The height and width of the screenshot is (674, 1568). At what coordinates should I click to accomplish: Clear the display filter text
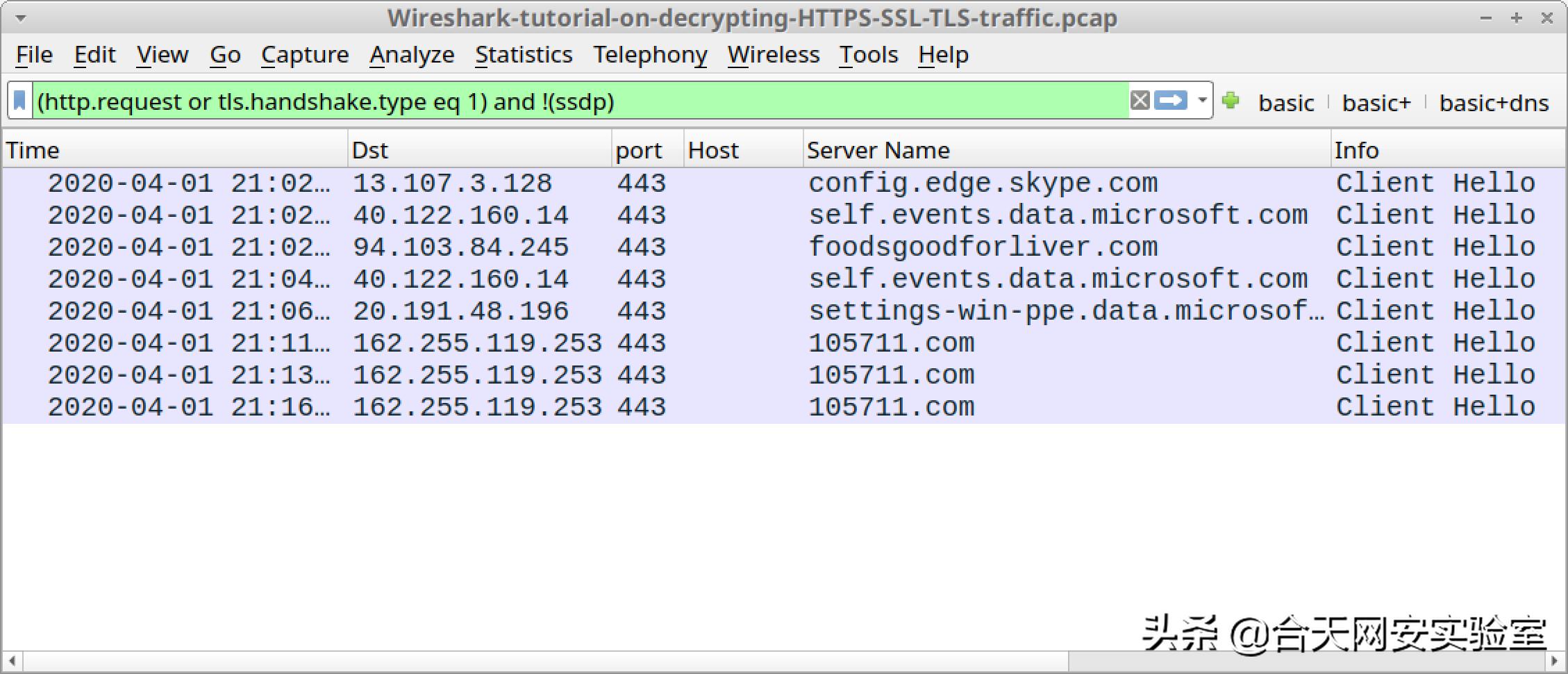point(1140,101)
